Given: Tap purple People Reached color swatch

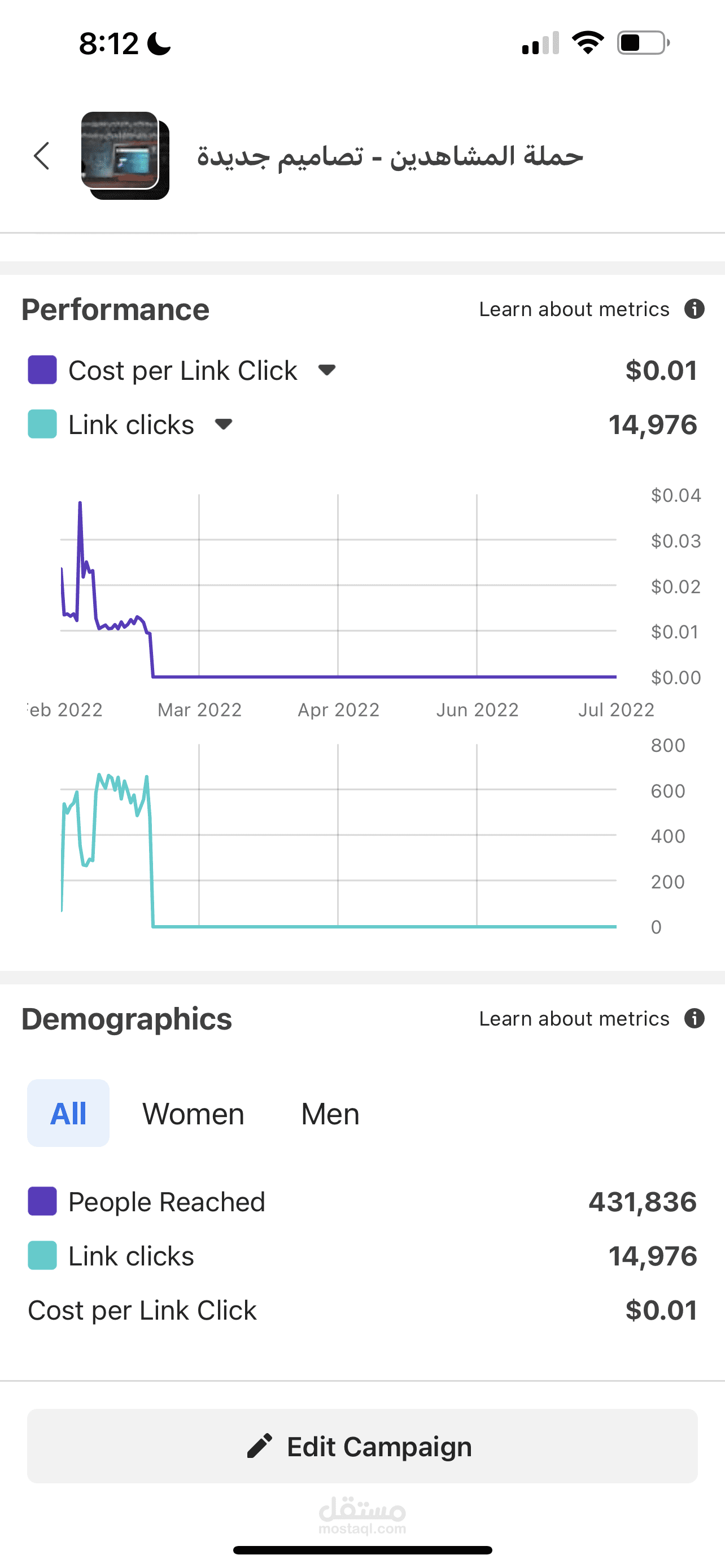Looking at the screenshot, I should [42, 1202].
